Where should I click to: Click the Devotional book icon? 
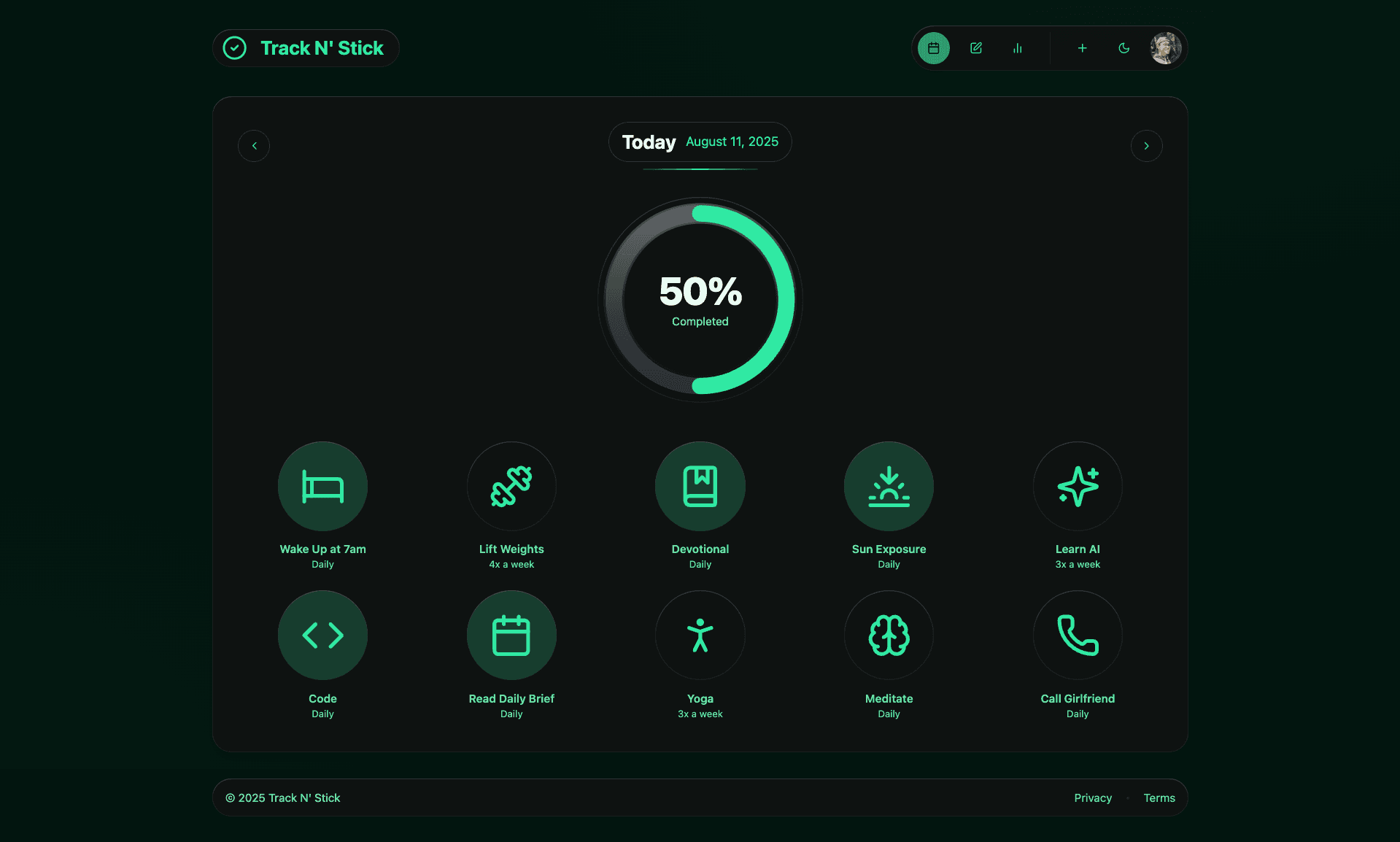point(700,486)
